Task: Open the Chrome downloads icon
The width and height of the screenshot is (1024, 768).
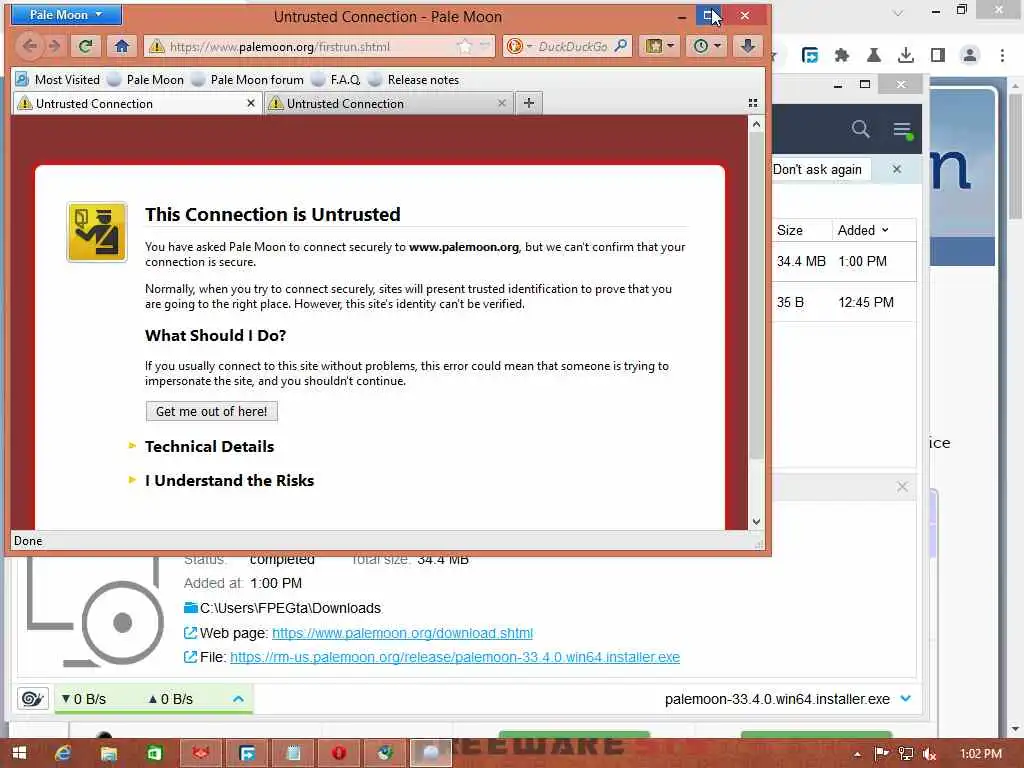Action: (x=906, y=56)
